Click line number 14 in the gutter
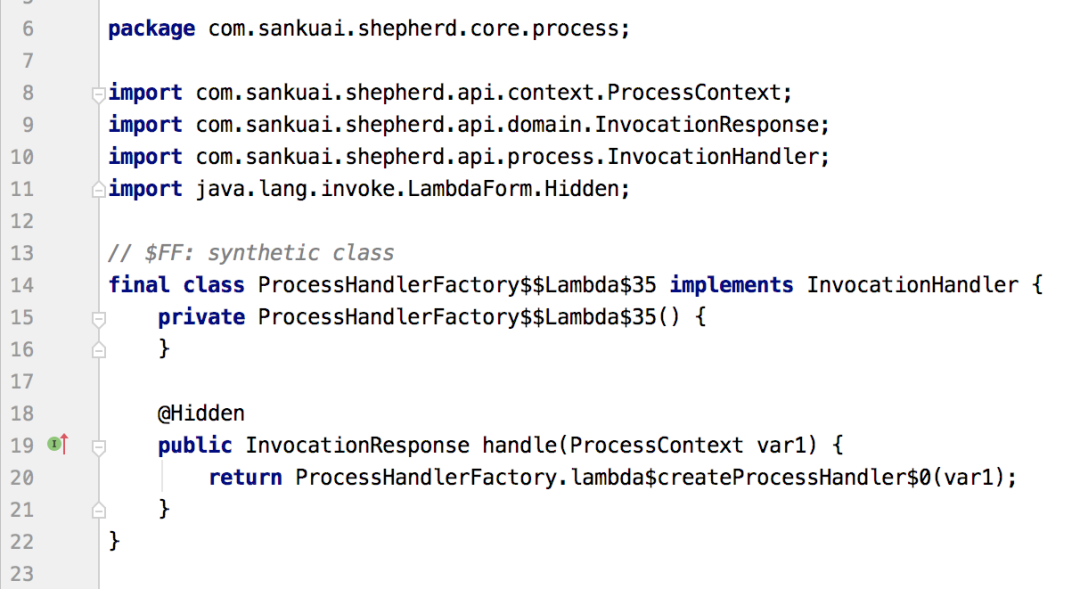This screenshot has height=589, width=1080. coord(22,285)
